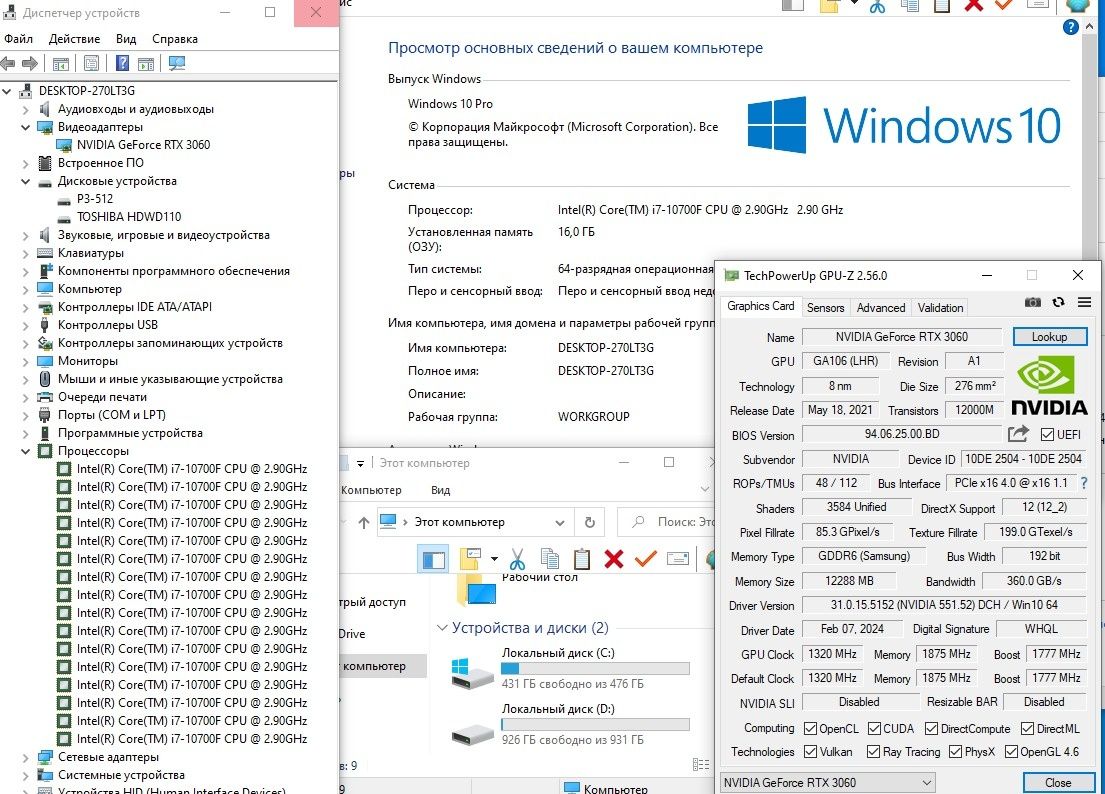This screenshot has width=1105, height=794.
Task: Click the GPU-Z refresh icon
Action: point(1058,302)
